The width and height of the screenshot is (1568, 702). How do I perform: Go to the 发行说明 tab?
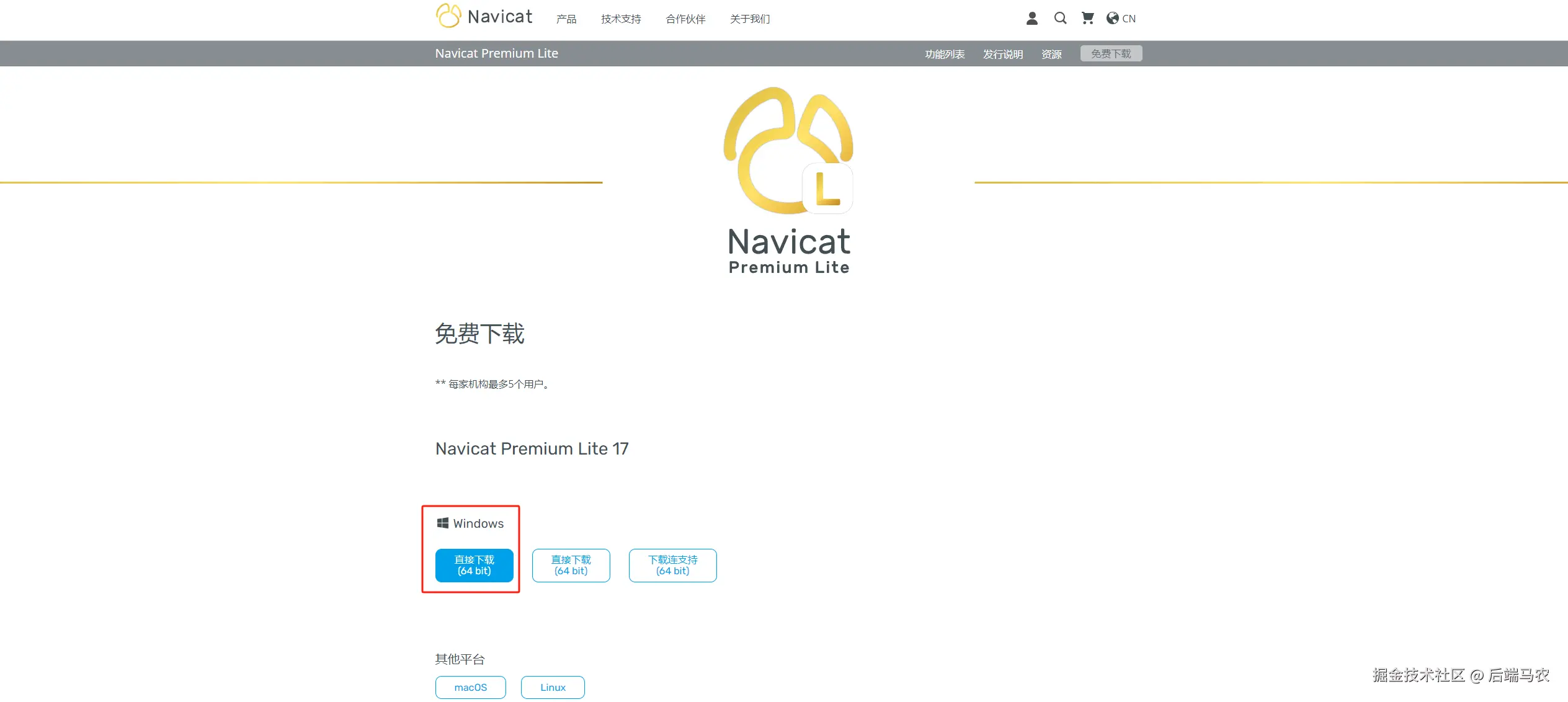[1003, 54]
